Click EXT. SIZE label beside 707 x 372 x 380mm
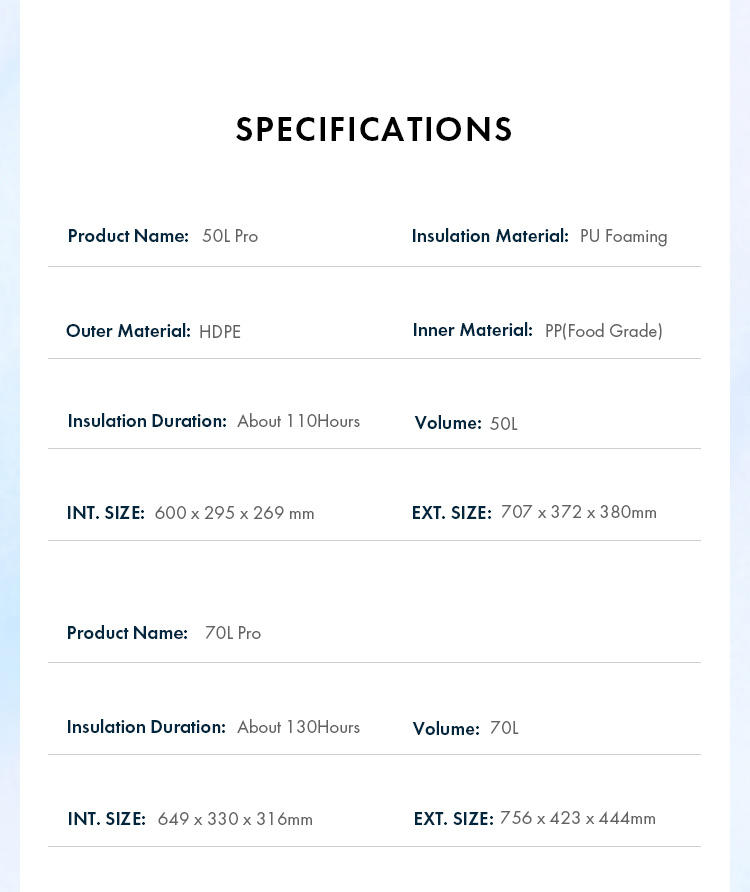750x892 pixels. (452, 513)
